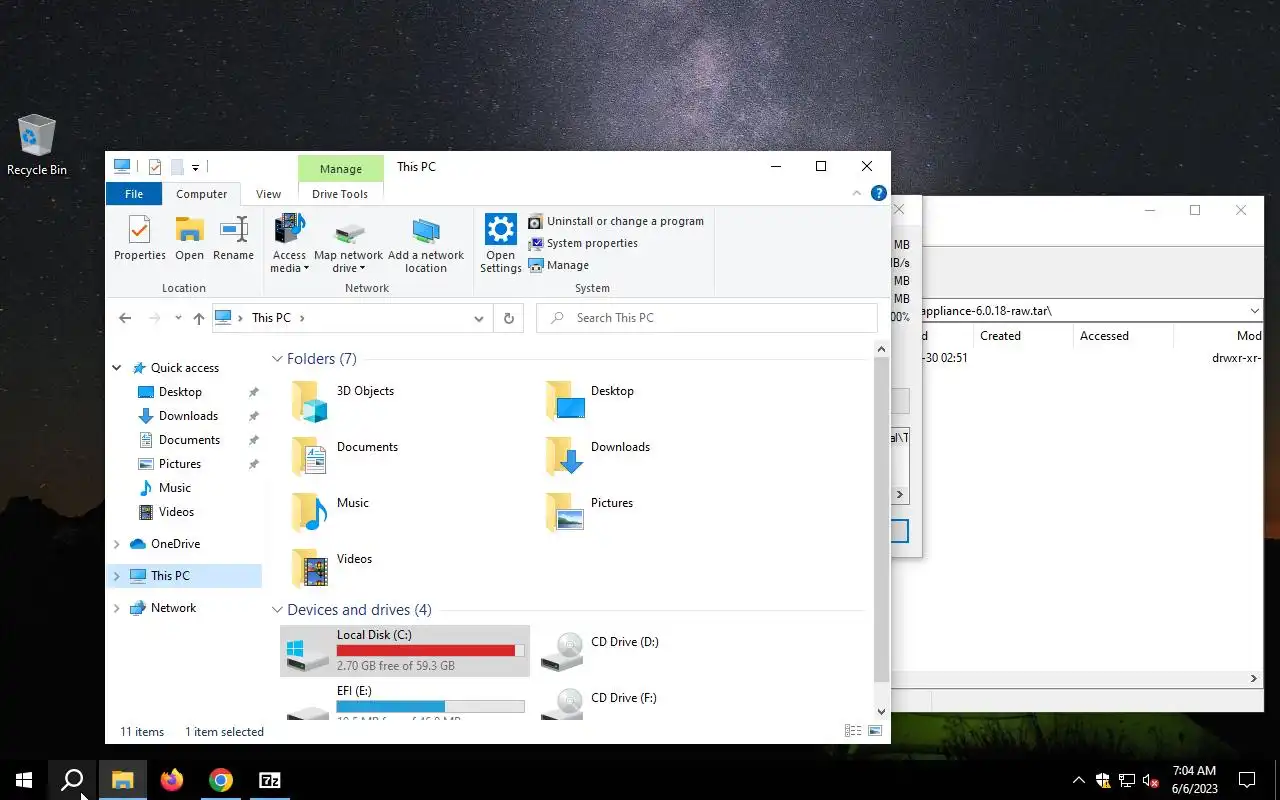The height and width of the screenshot is (800, 1280).
Task: Open Map network drive menu
Action: tap(348, 243)
